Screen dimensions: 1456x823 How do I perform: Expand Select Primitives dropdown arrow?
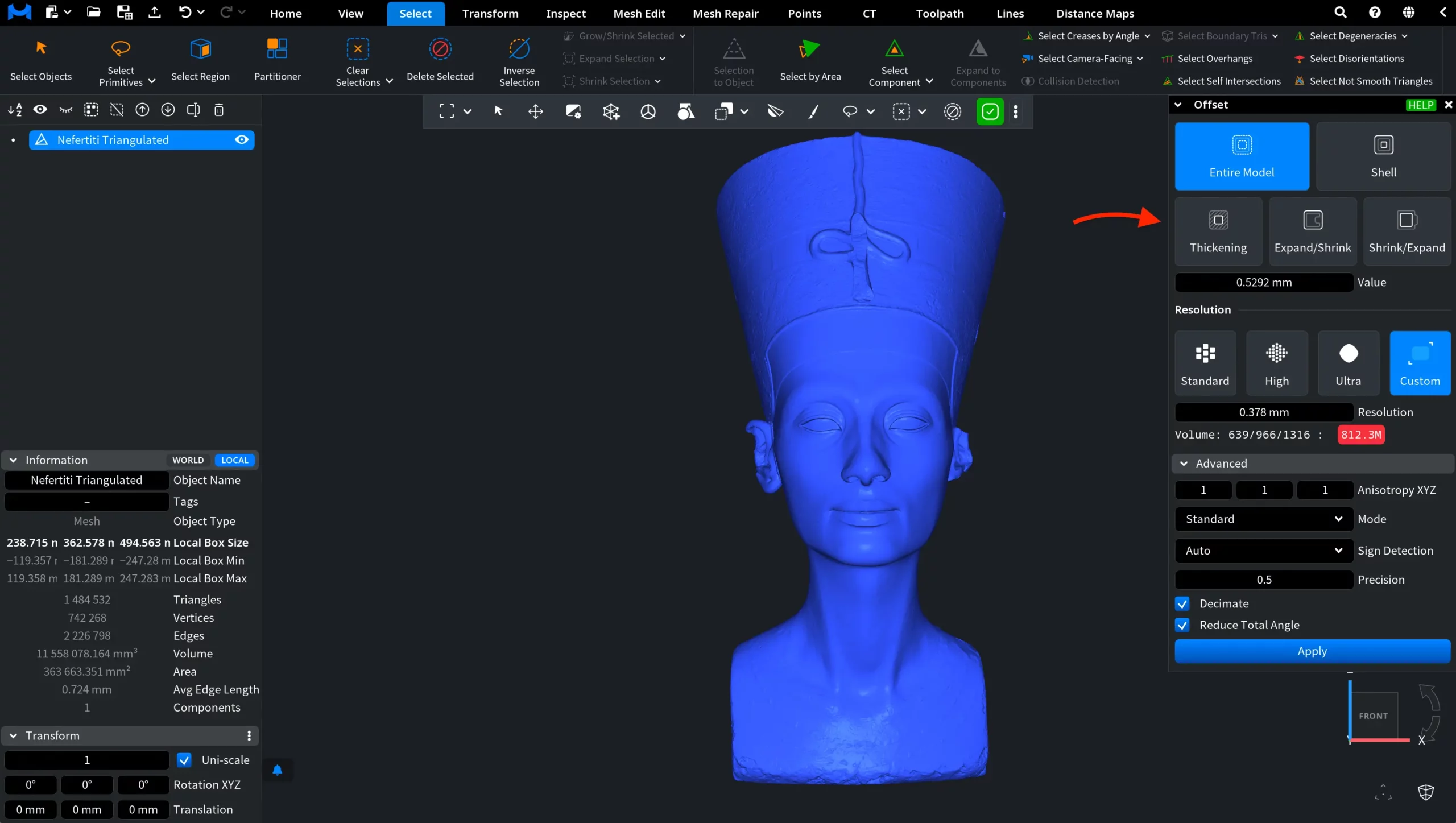coord(152,82)
